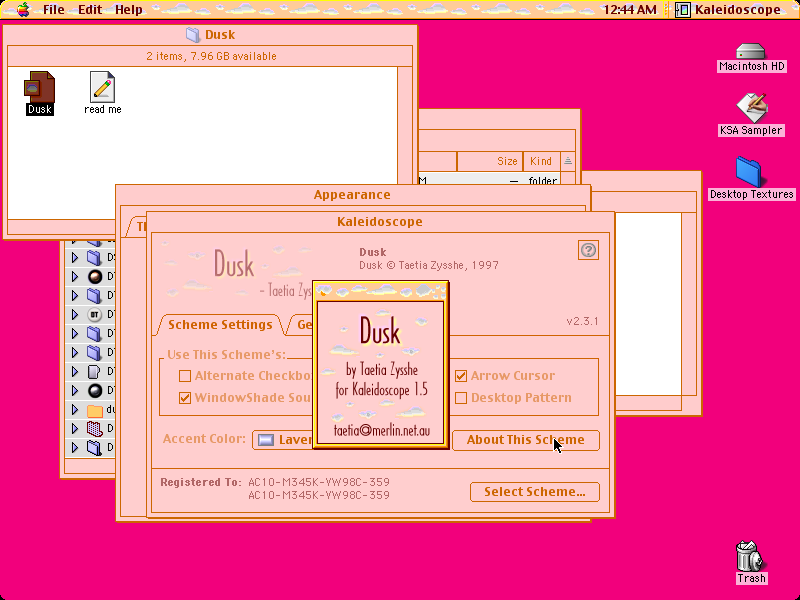Open the Accent Color popup menu
Screen dimensions: 800x600
point(283,440)
